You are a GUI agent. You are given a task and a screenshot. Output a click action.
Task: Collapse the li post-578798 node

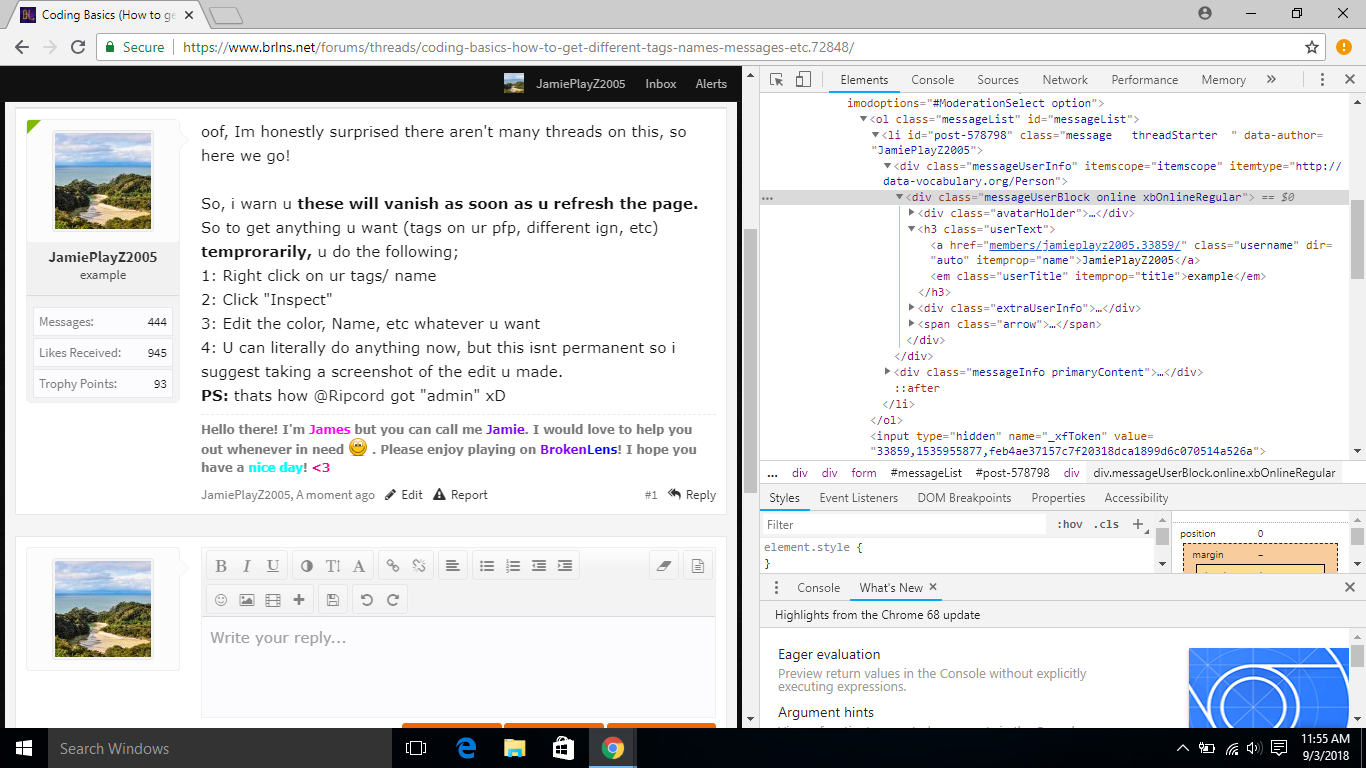(875, 135)
